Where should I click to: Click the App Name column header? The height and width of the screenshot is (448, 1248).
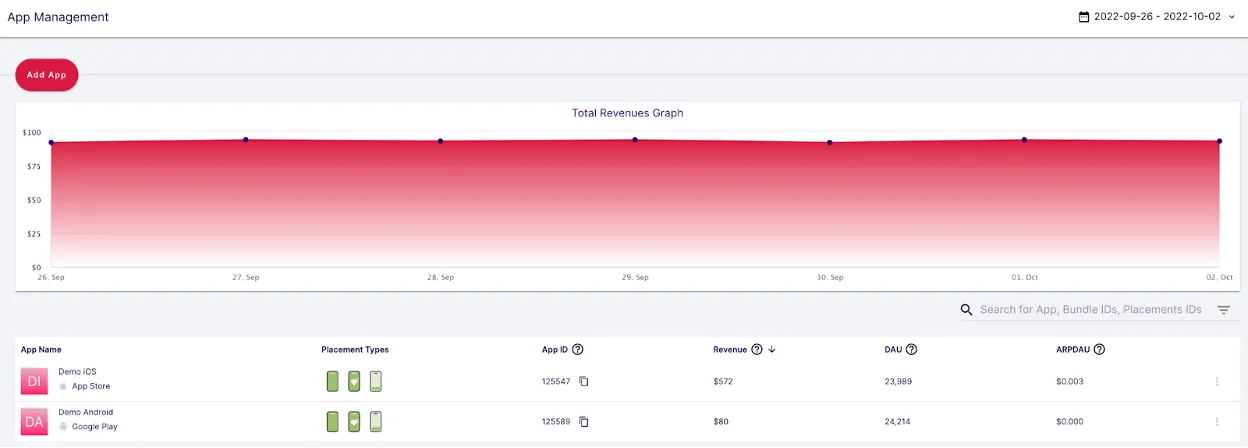[41, 350]
